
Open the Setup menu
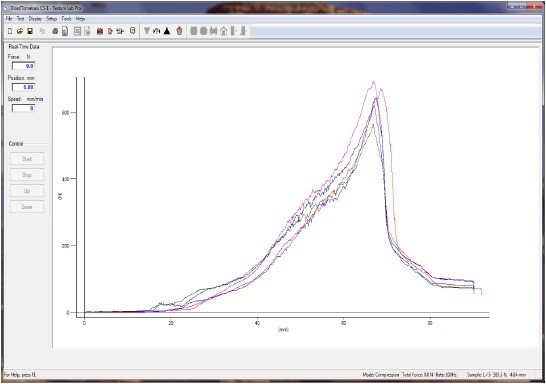pyautogui.click(x=52, y=19)
